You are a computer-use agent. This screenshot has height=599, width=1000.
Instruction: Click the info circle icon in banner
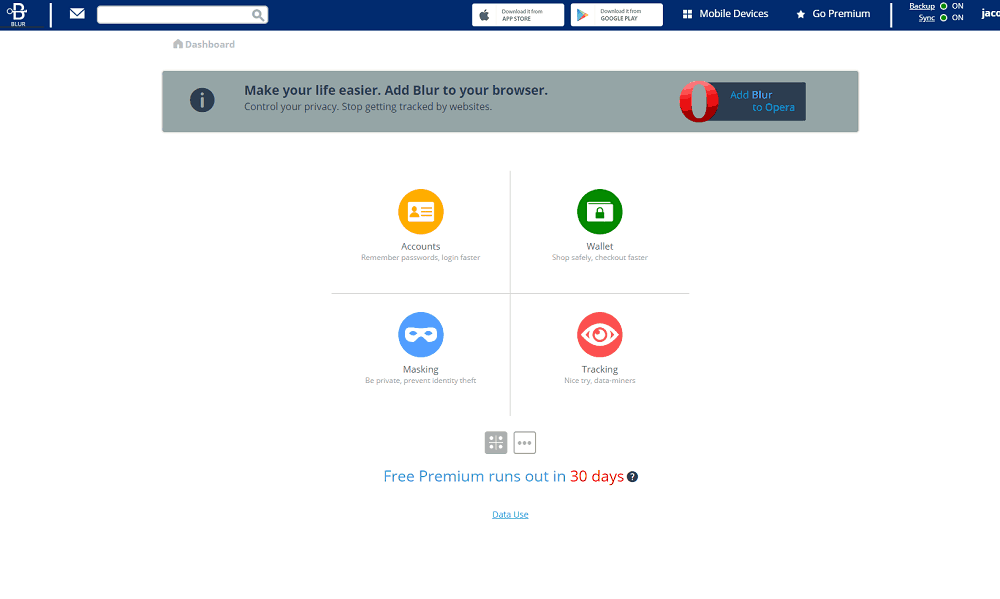[202, 100]
